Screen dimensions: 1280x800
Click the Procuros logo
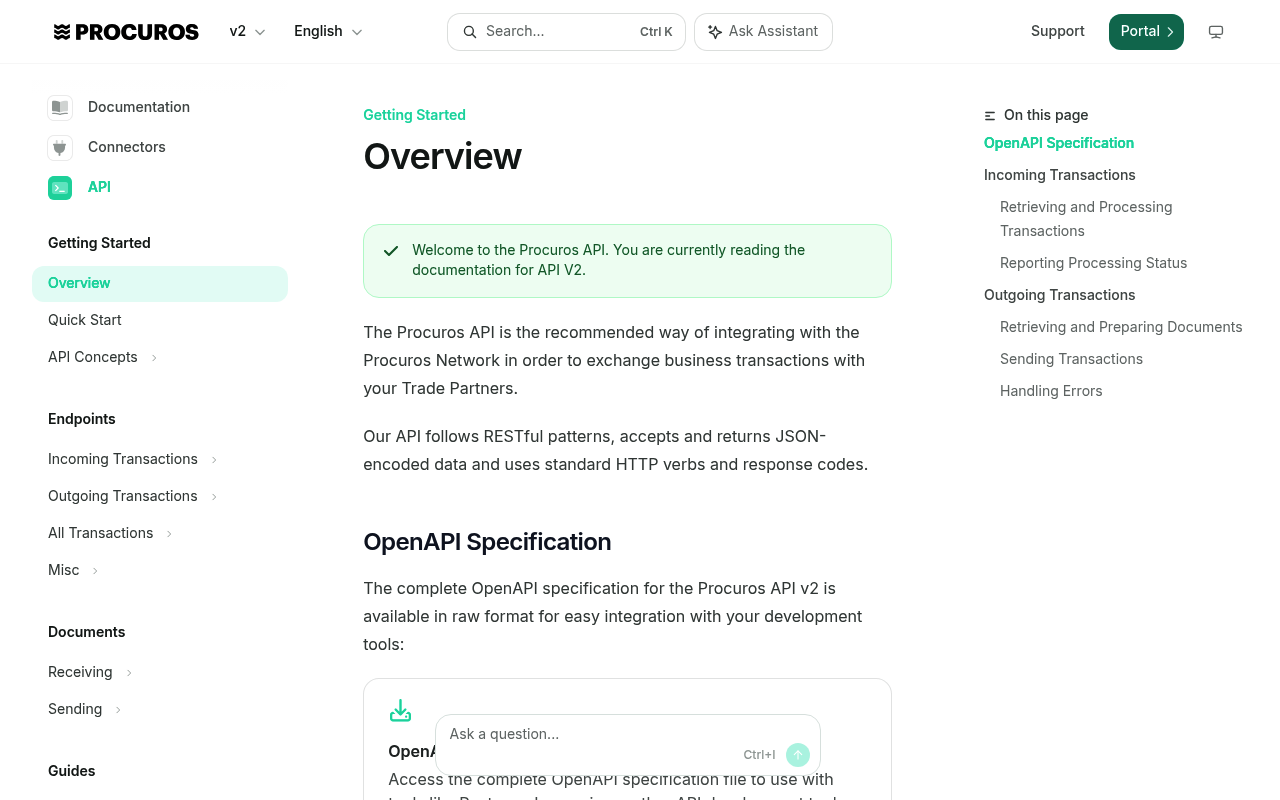(x=126, y=32)
